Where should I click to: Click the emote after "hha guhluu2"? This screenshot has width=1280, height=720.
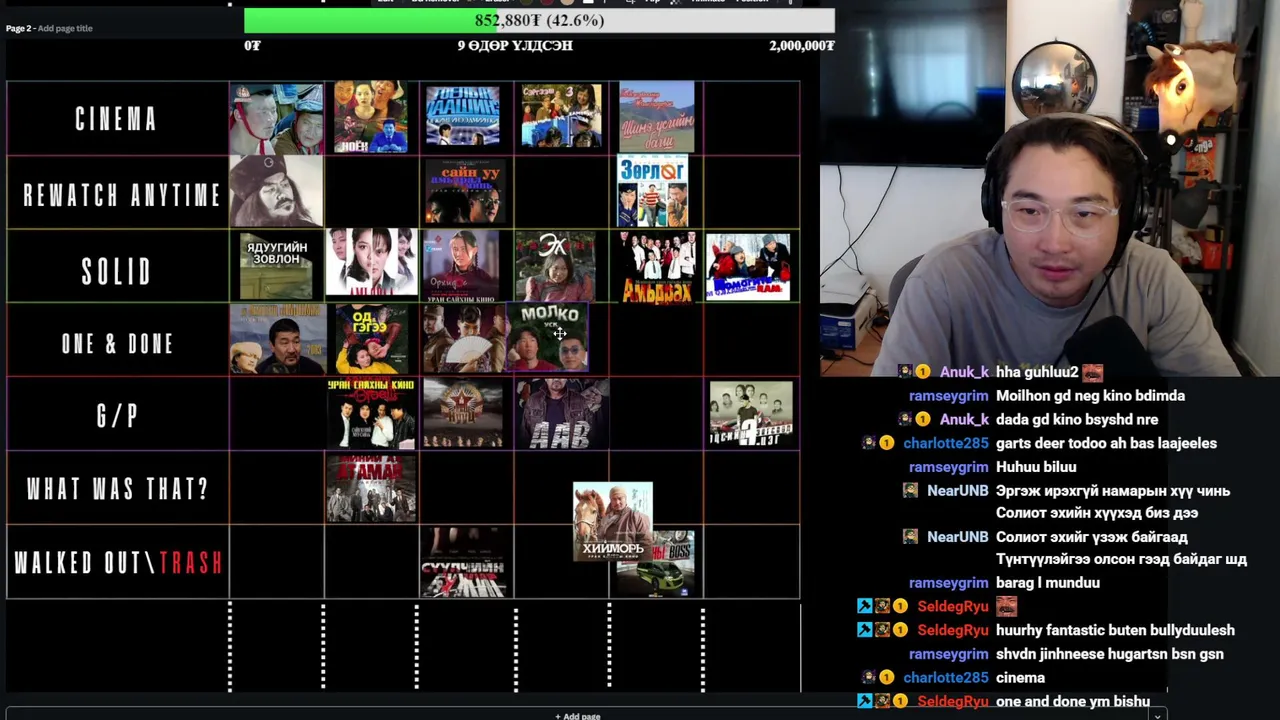[x=1092, y=372]
